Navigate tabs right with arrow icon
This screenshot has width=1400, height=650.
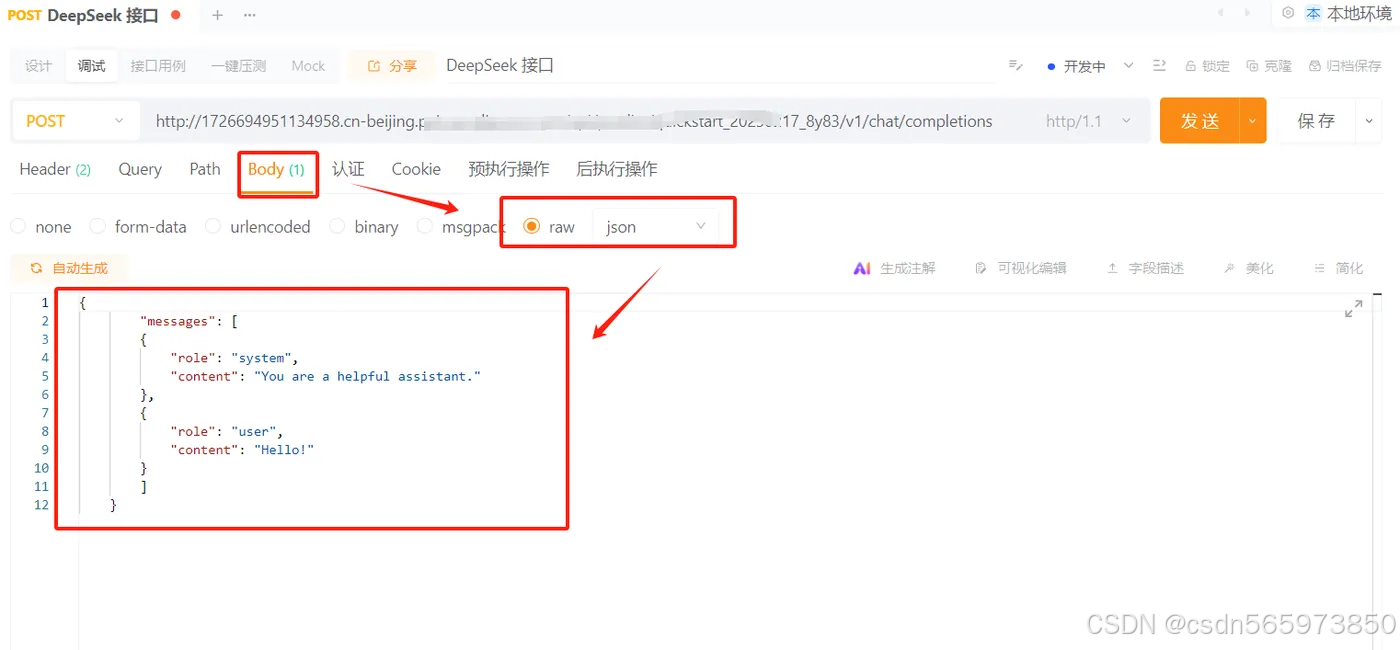pyautogui.click(x=1247, y=13)
